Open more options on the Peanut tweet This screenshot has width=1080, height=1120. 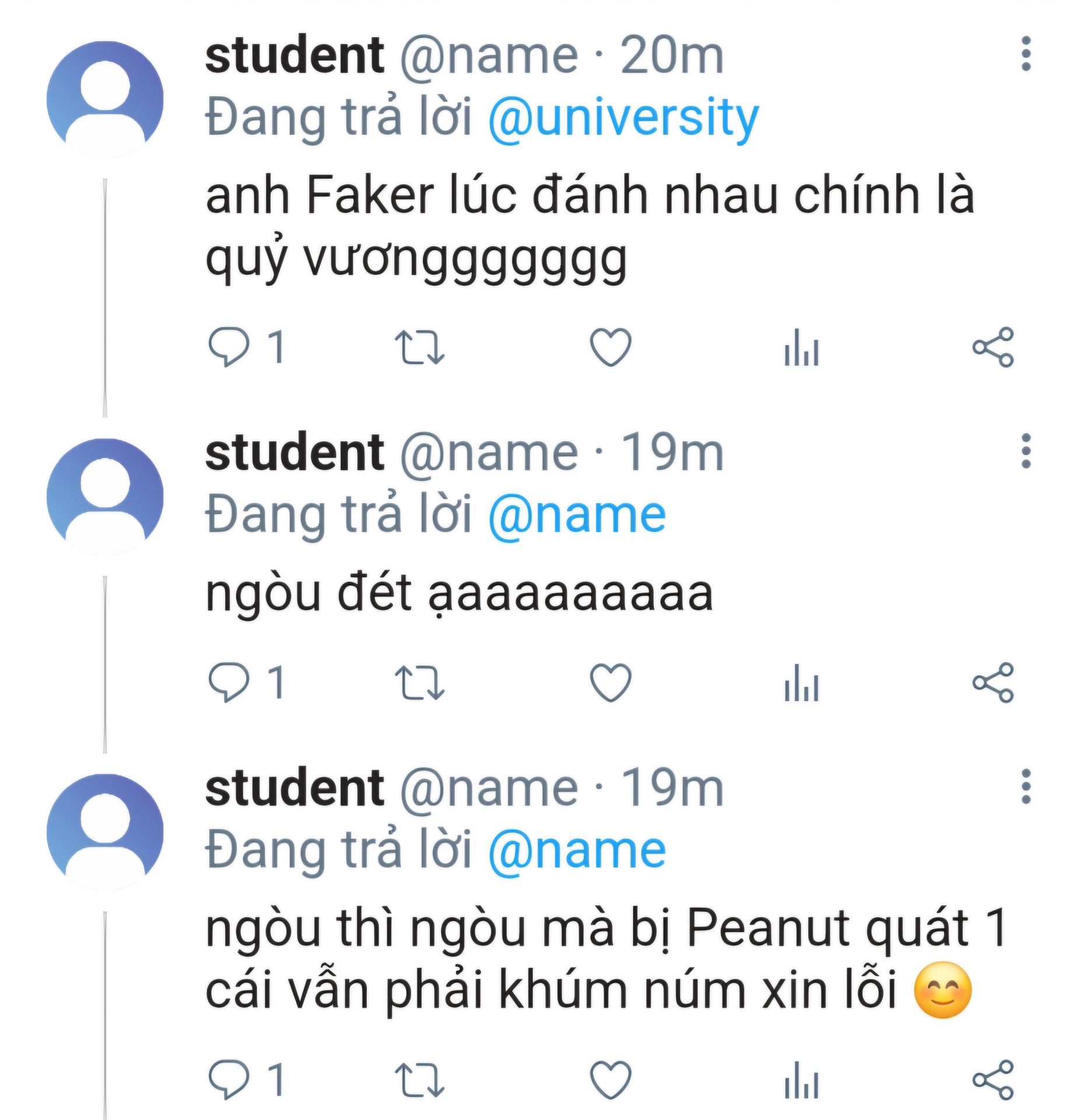click(1026, 786)
